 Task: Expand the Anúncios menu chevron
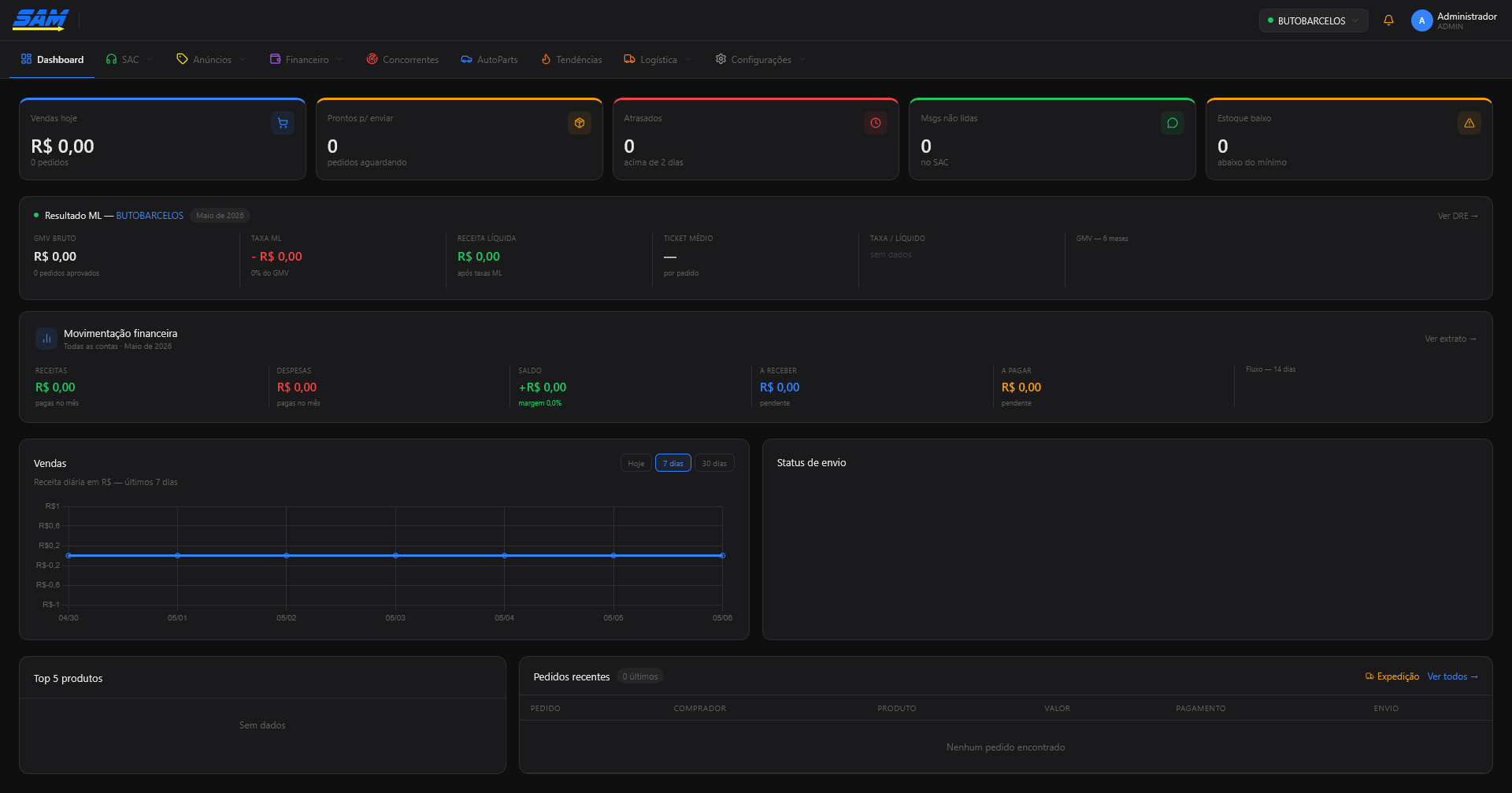coord(243,59)
